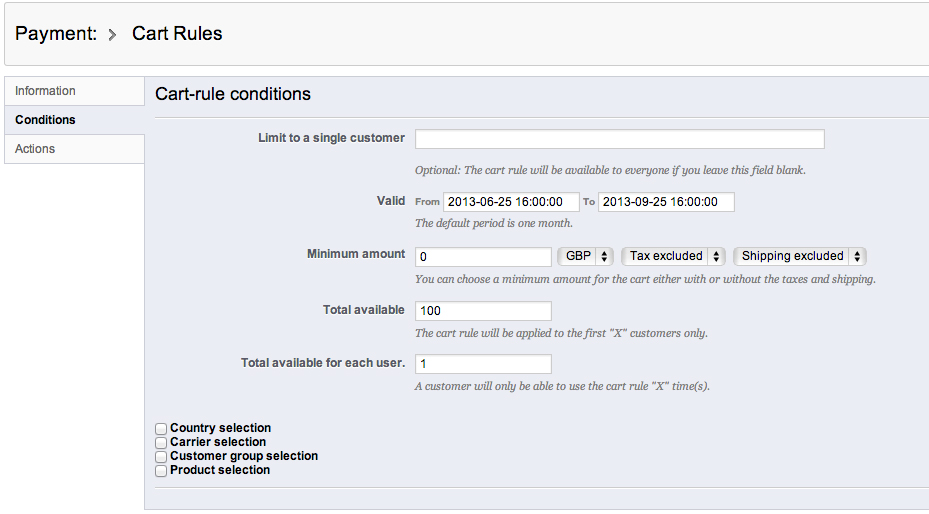Tick the Carrier selection checkbox

coord(161,443)
